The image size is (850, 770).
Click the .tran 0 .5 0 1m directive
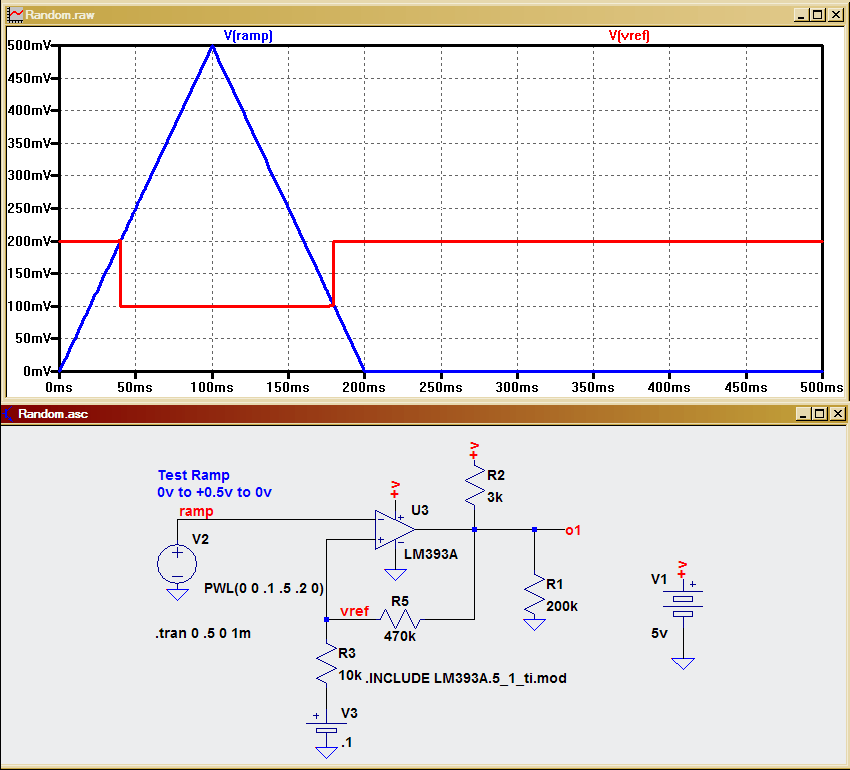[203, 633]
